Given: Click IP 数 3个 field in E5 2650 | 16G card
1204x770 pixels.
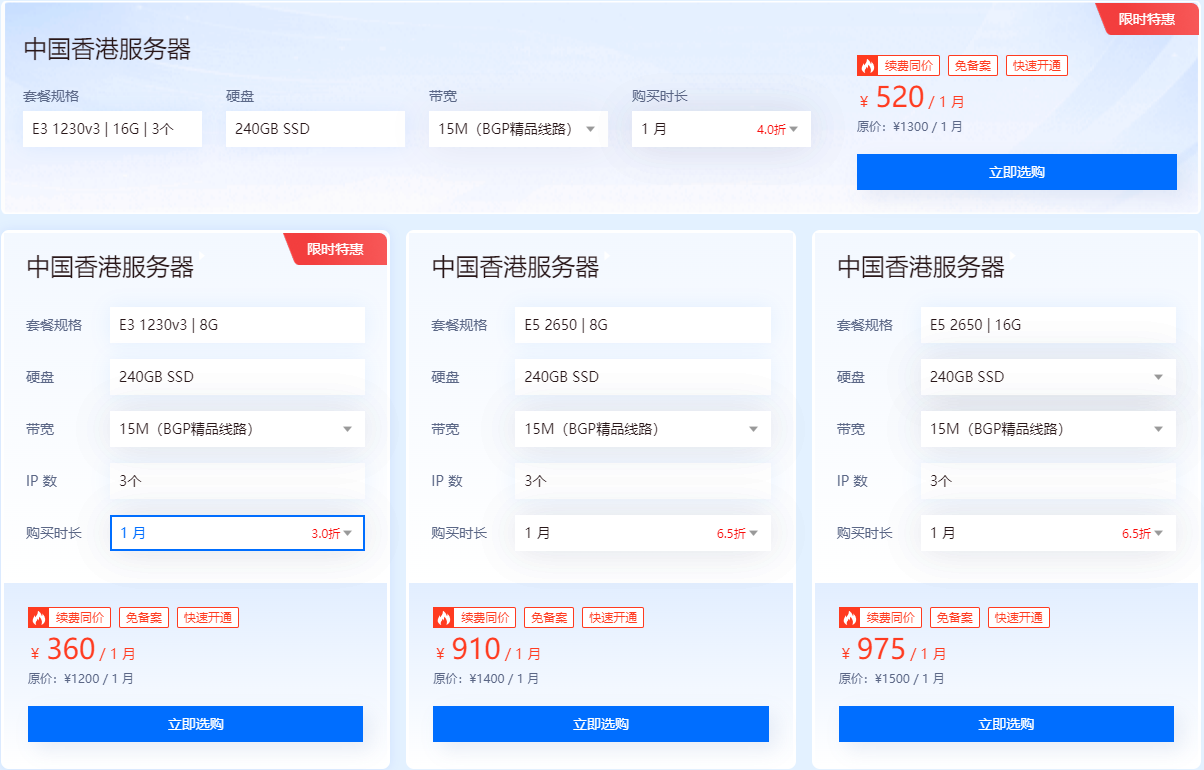Looking at the screenshot, I should click(x=1048, y=481).
